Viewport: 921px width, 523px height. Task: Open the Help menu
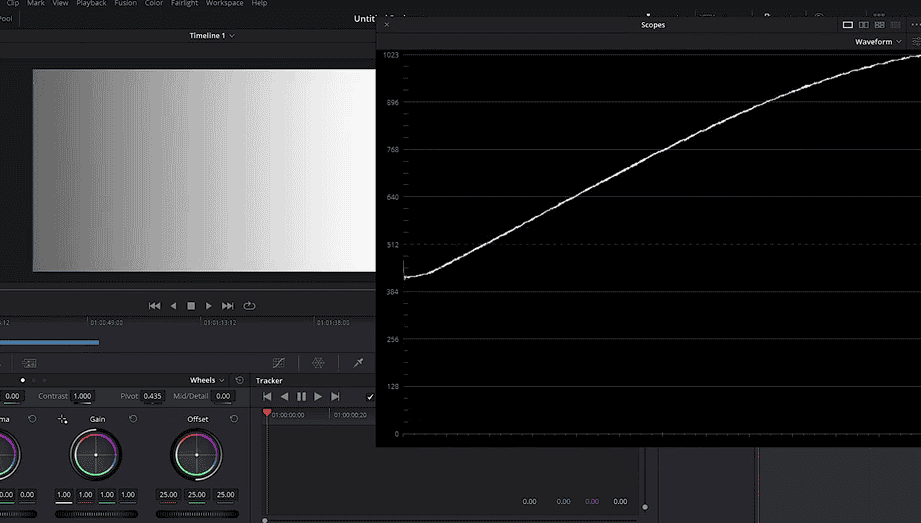(259, 4)
